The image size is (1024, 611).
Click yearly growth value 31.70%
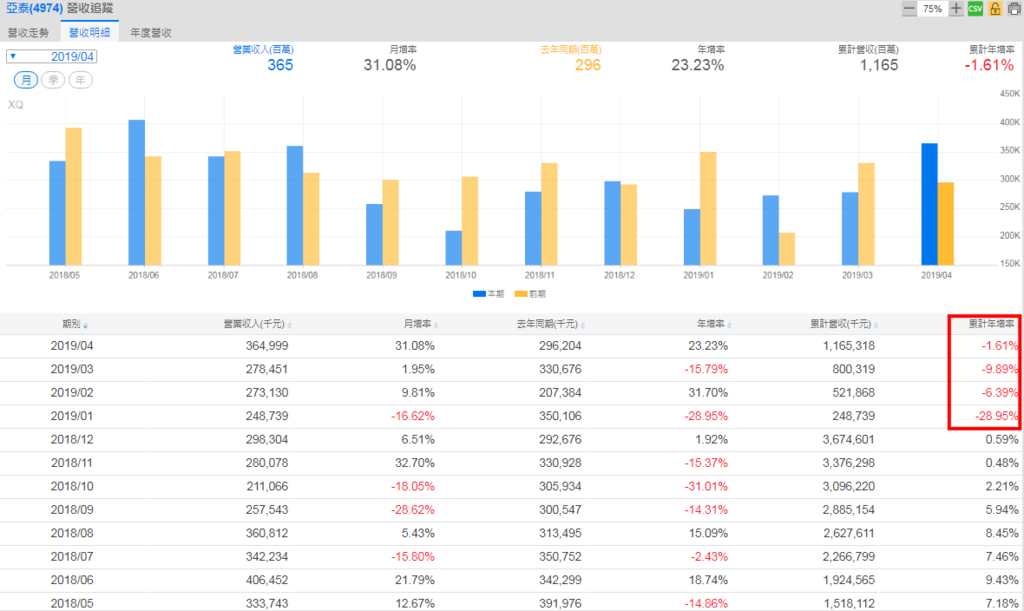click(708, 393)
